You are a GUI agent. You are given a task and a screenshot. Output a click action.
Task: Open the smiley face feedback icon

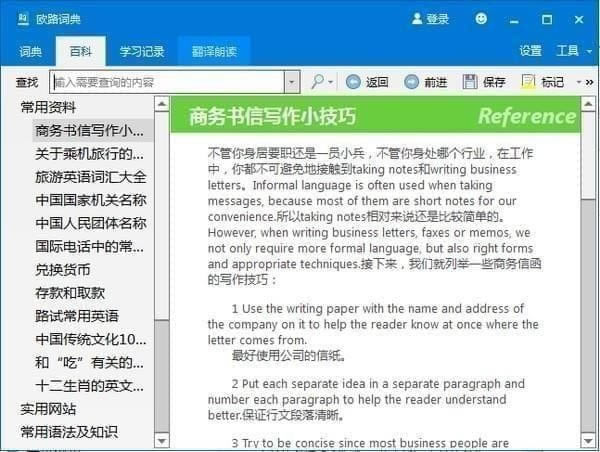pos(481,18)
